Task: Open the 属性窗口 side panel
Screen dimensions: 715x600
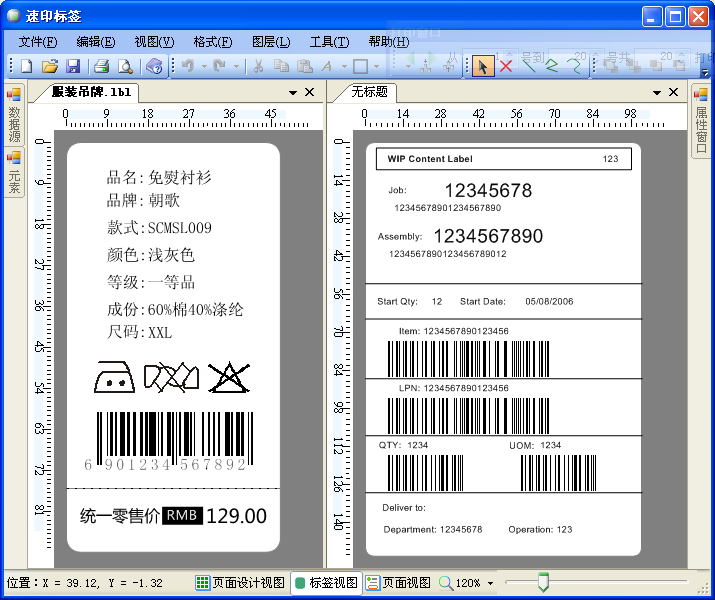Action: [701, 121]
